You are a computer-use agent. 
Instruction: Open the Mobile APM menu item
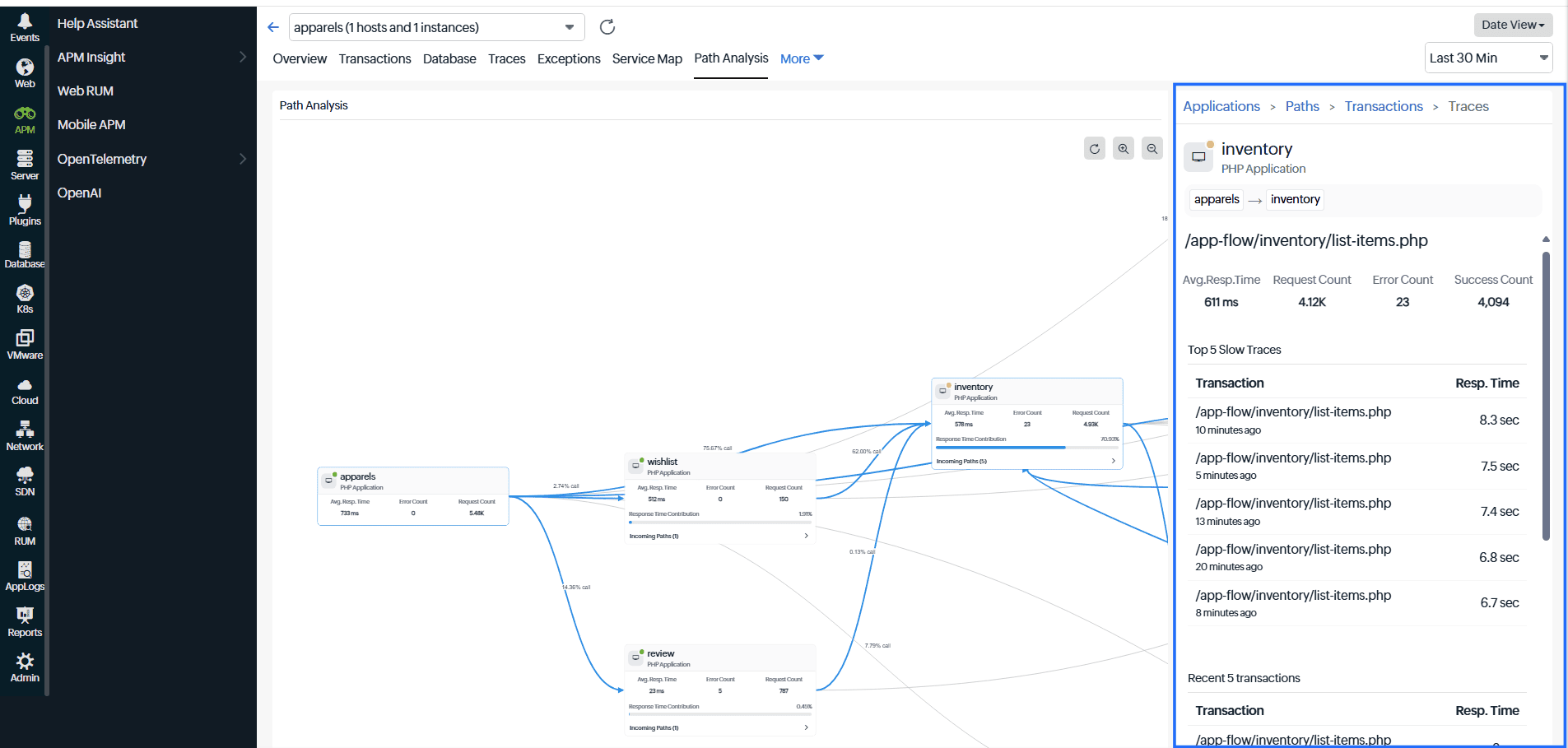pos(90,124)
